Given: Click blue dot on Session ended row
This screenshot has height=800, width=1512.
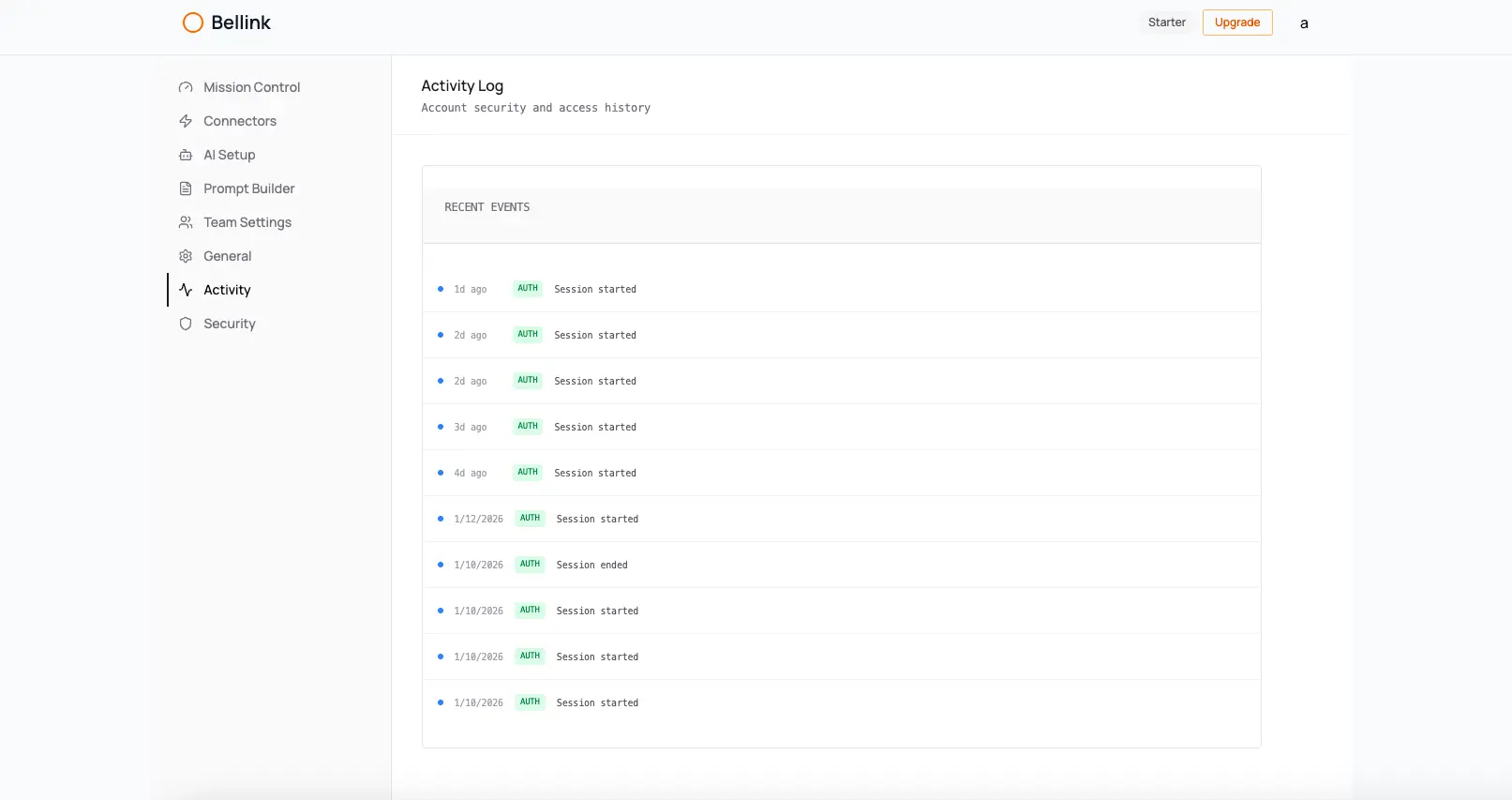Looking at the screenshot, I should coord(441,565).
